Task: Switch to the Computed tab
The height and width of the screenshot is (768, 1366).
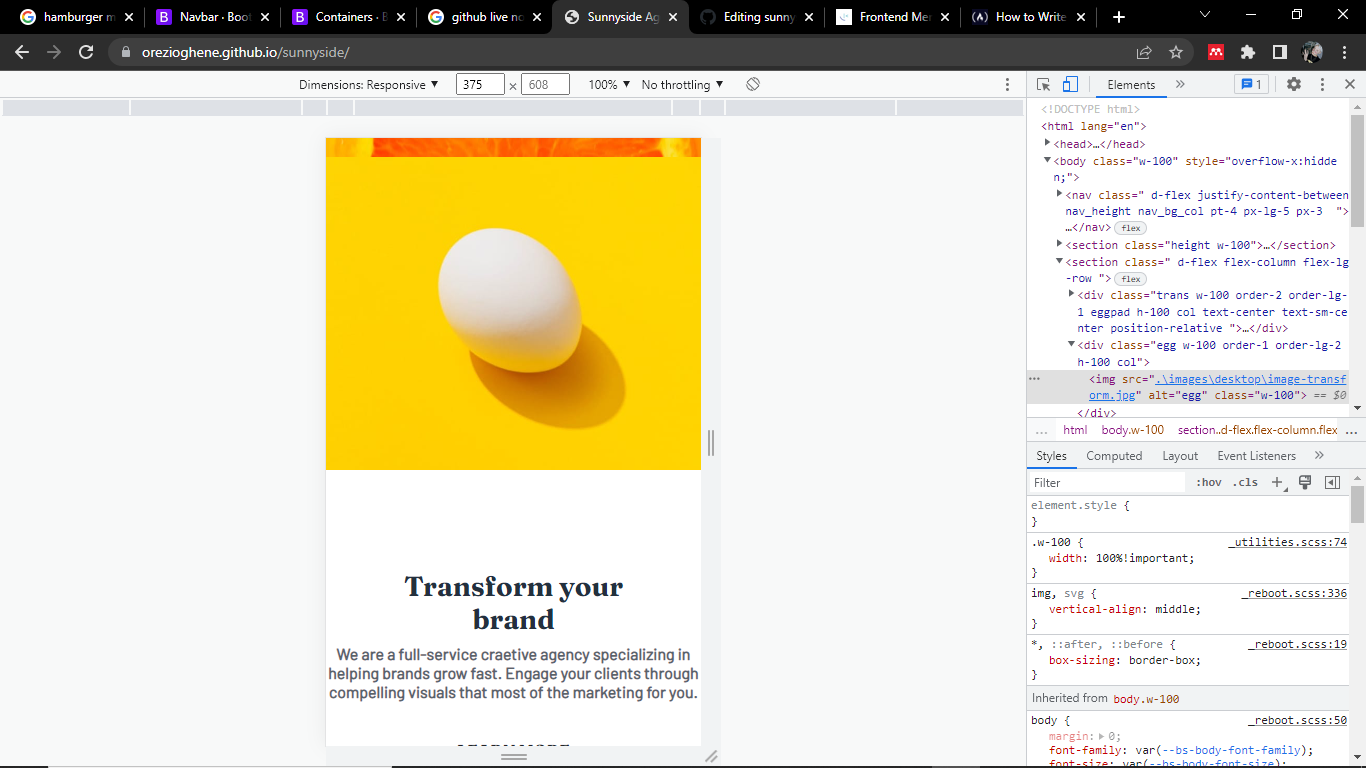Action: point(1114,455)
